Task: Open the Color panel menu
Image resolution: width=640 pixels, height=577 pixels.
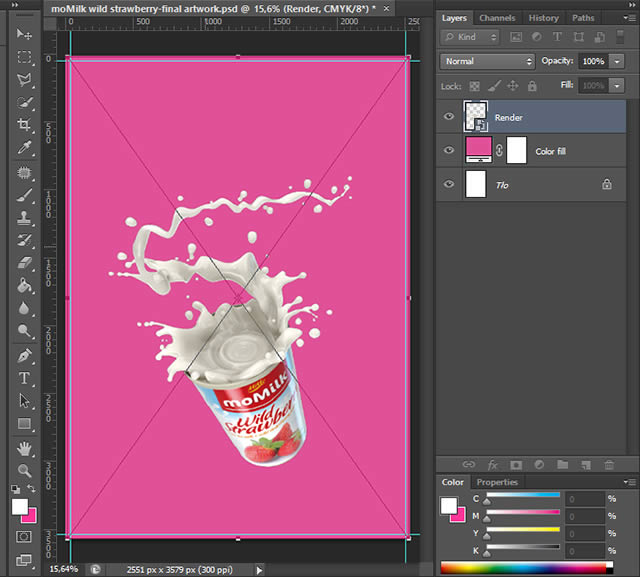Action: tap(629, 482)
